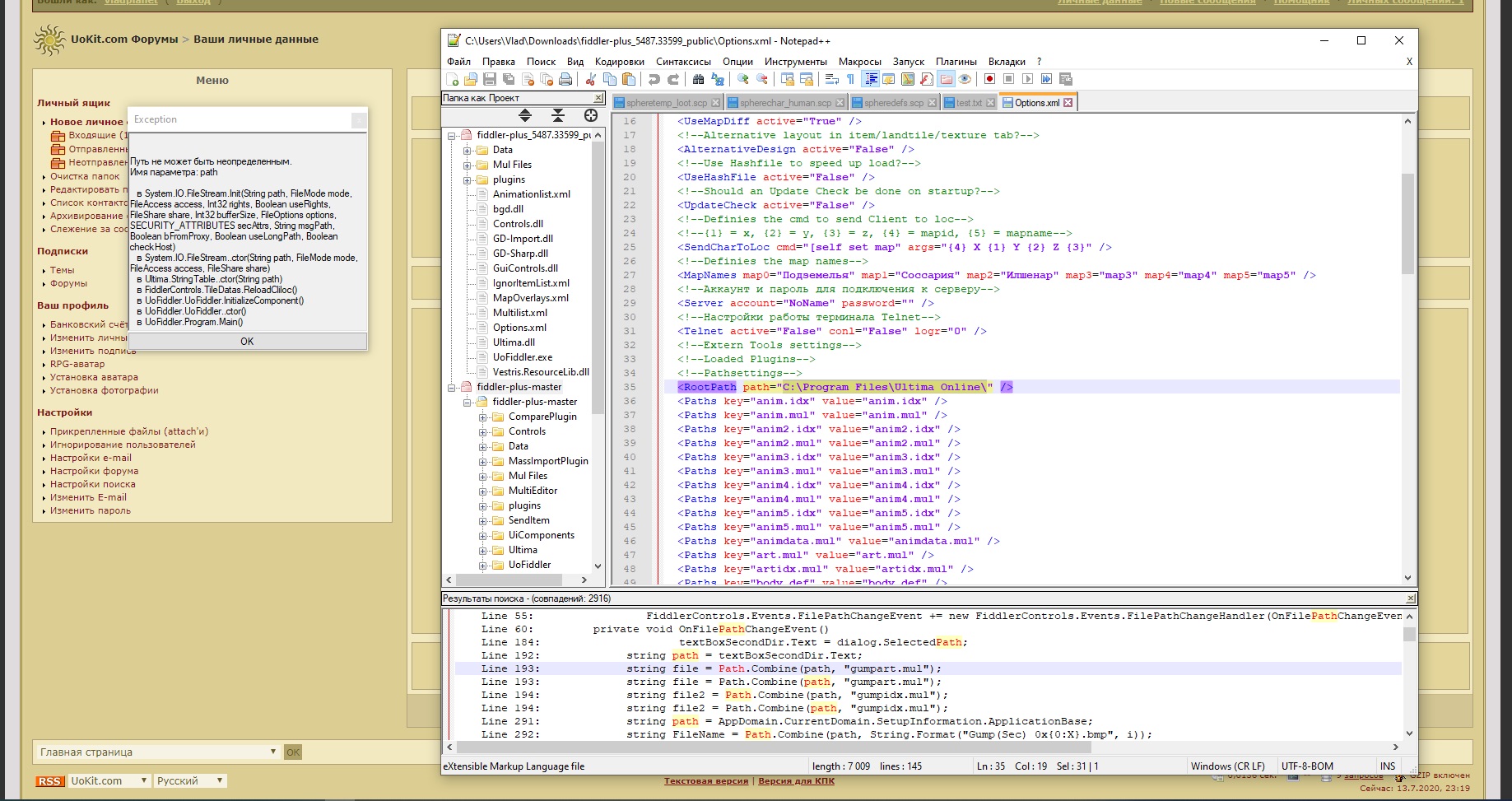This screenshot has height=801, width=1512.
Task: Open Find with the binoculars icon
Action: (x=698, y=79)
